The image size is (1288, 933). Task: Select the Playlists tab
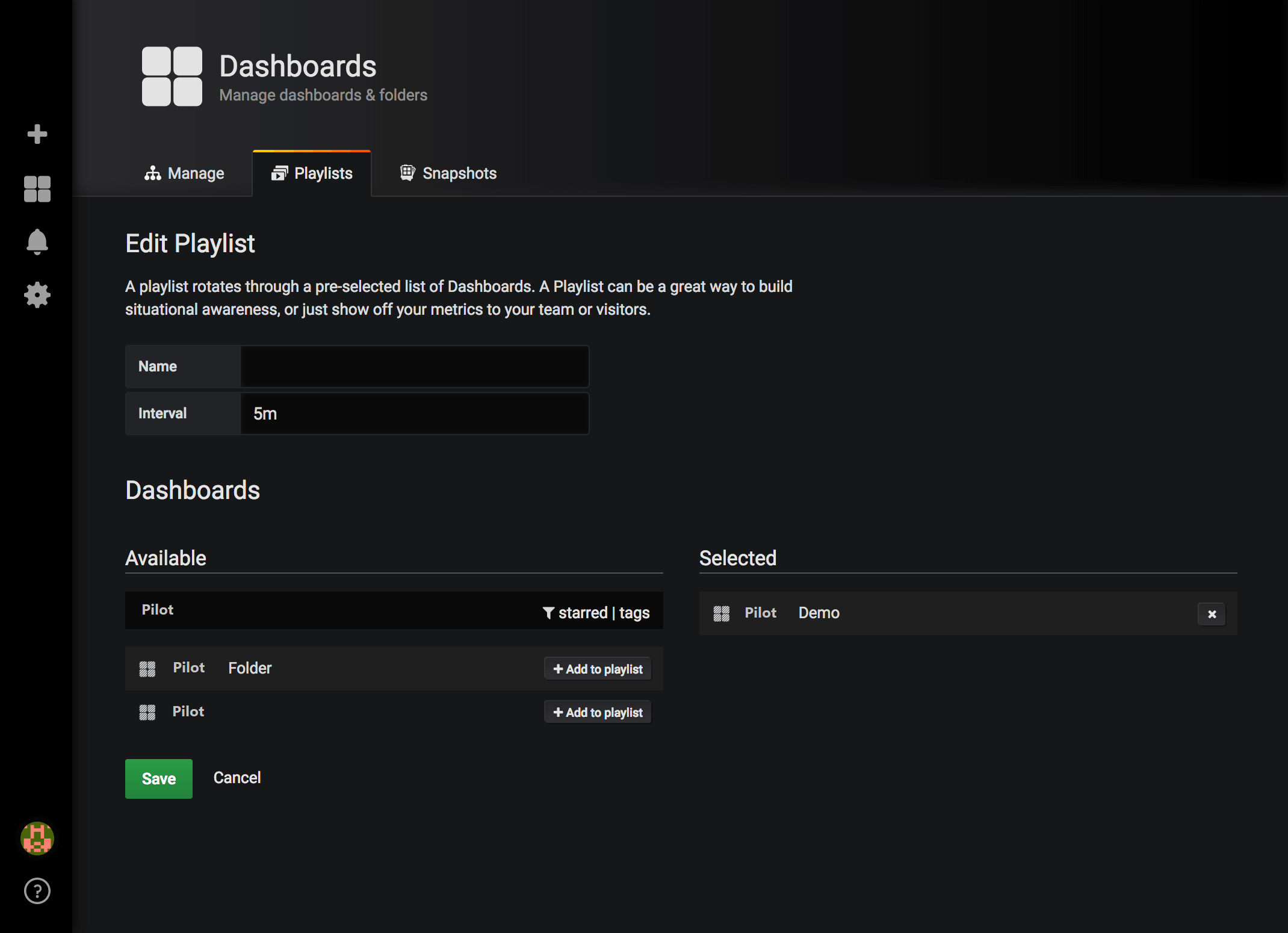click(312, 173)
